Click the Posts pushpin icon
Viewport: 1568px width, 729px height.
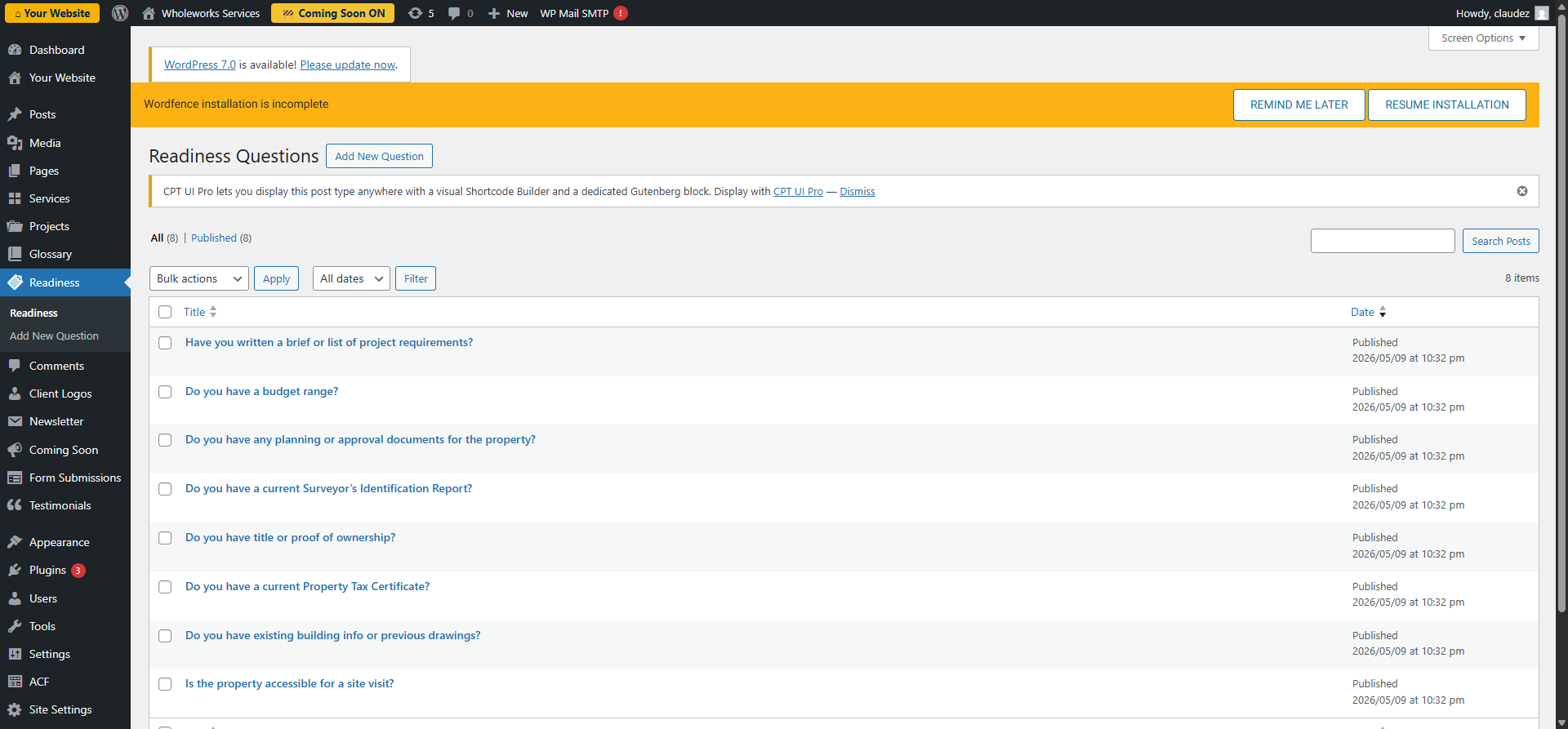15,114
